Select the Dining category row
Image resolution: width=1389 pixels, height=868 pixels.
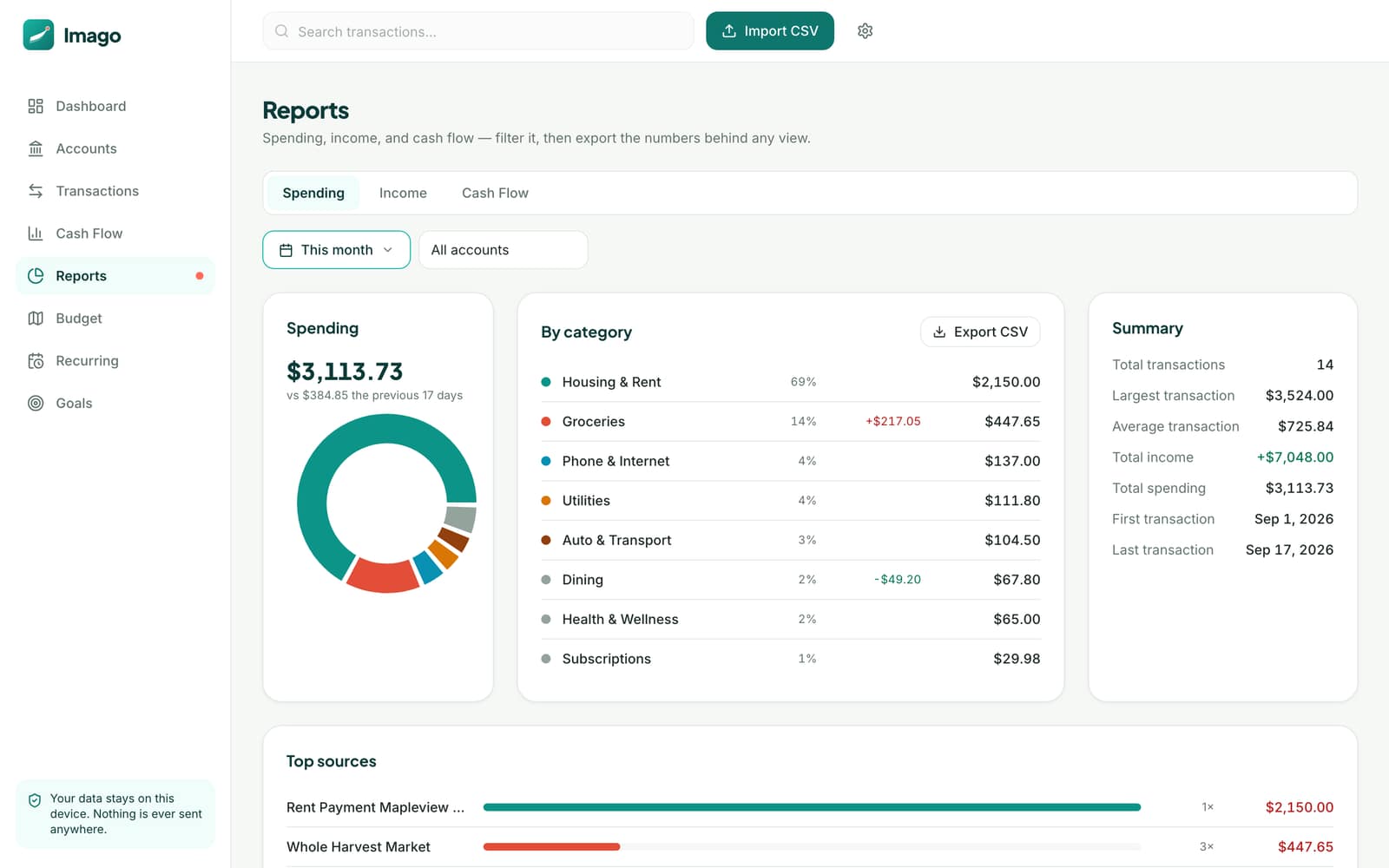[790, 580]
